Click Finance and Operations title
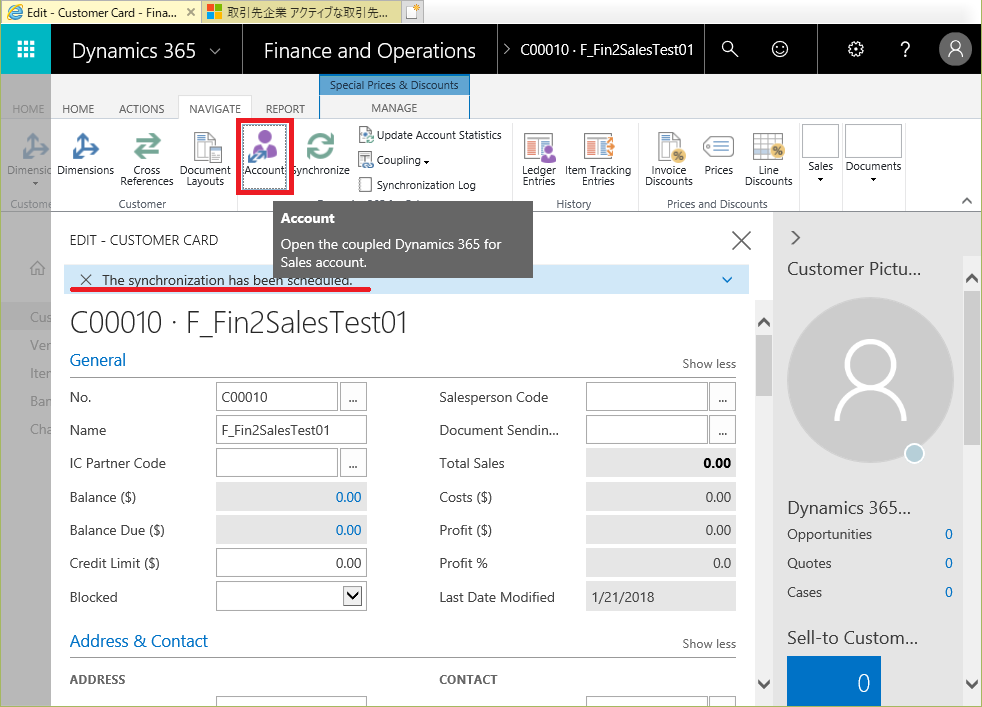The height and width of the screenshot is (707, 982). pos(370,50)
